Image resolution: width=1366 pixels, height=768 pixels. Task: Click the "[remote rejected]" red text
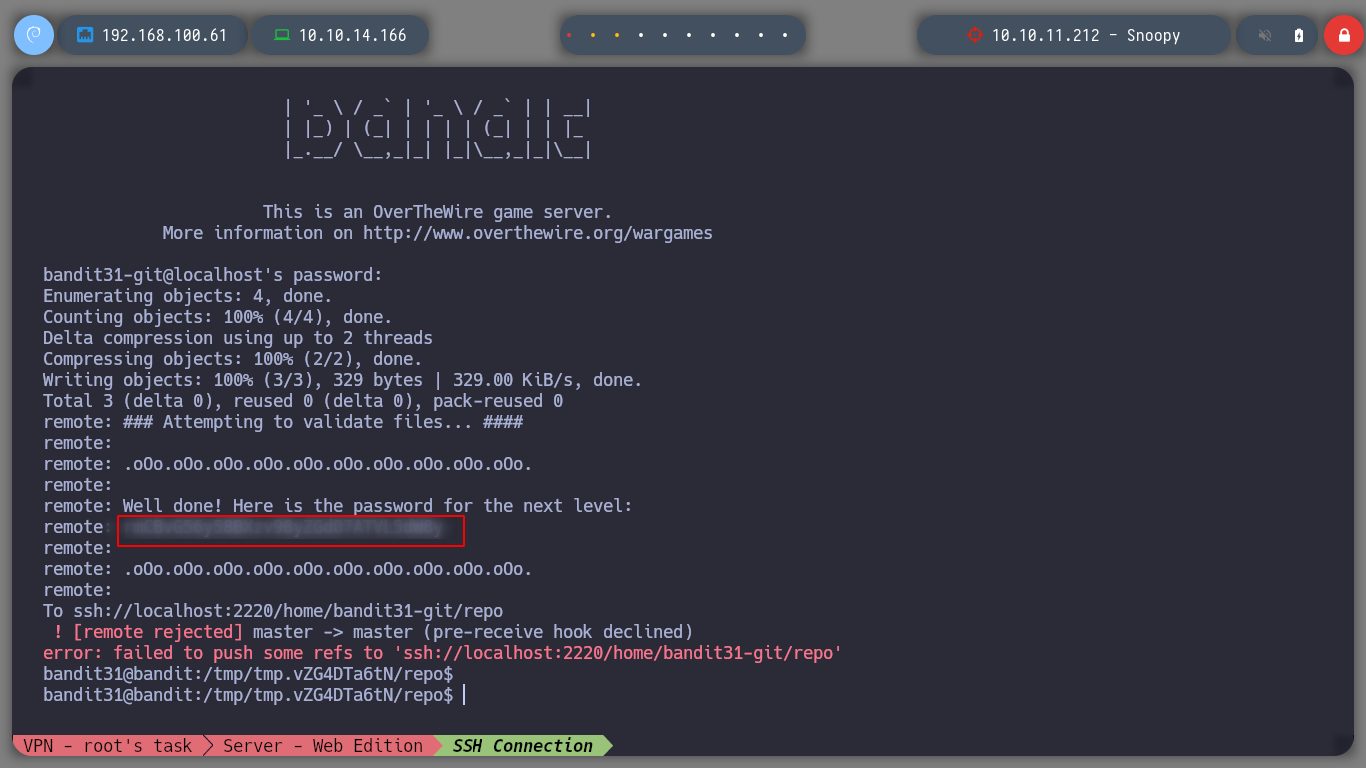[158, 632]
